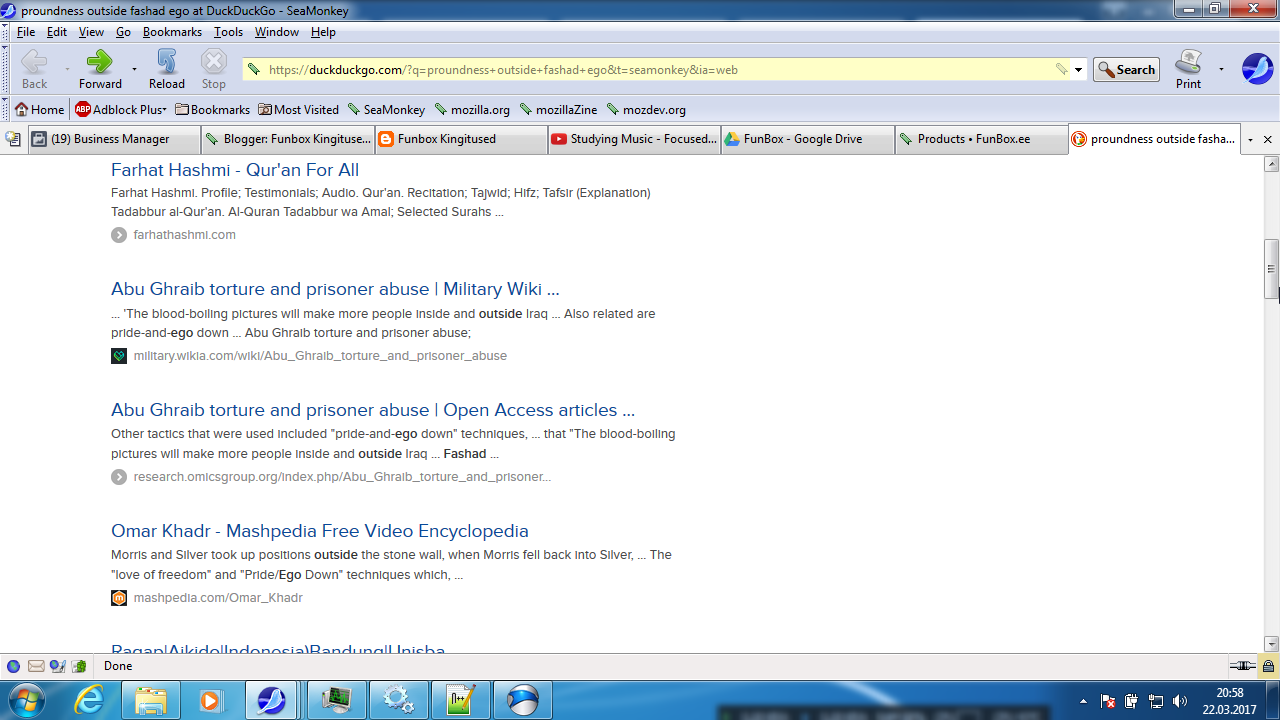This screenshot has width=1280, height=720.
Task: Open the Bookmarks folder on bookmarks bar
Action: [x=212, y=110]
